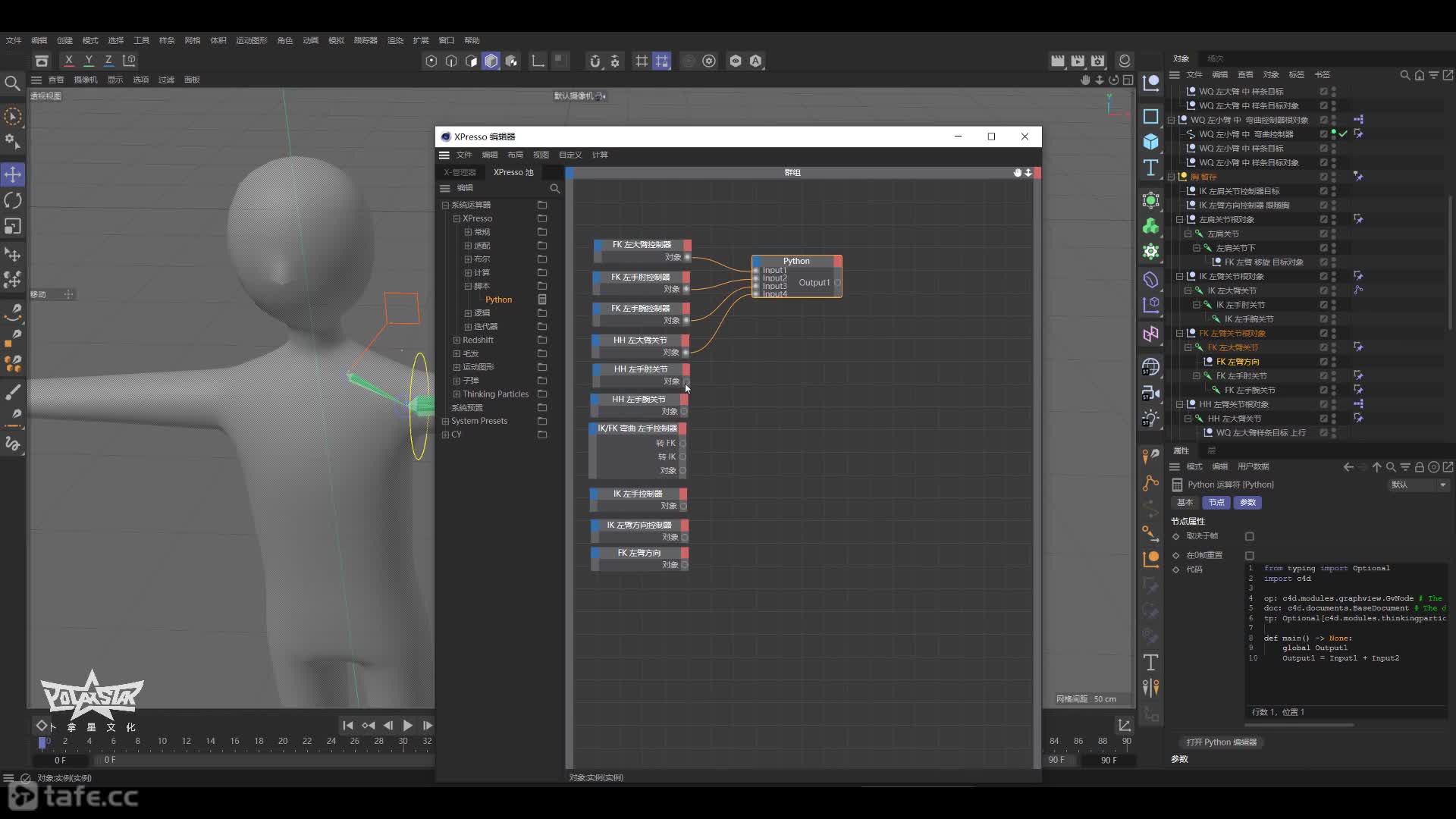Select the 参数 attribute tab button
Screen dimensions: 1456x819
pos(1247,503)
